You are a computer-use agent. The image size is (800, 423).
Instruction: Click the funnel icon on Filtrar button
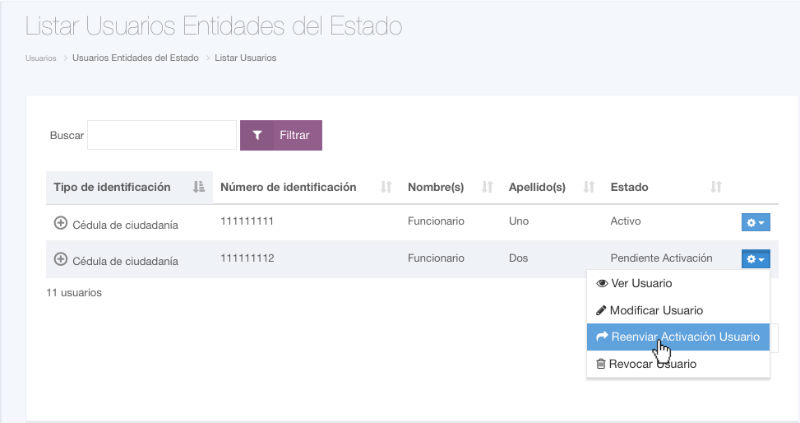point(257,135)
